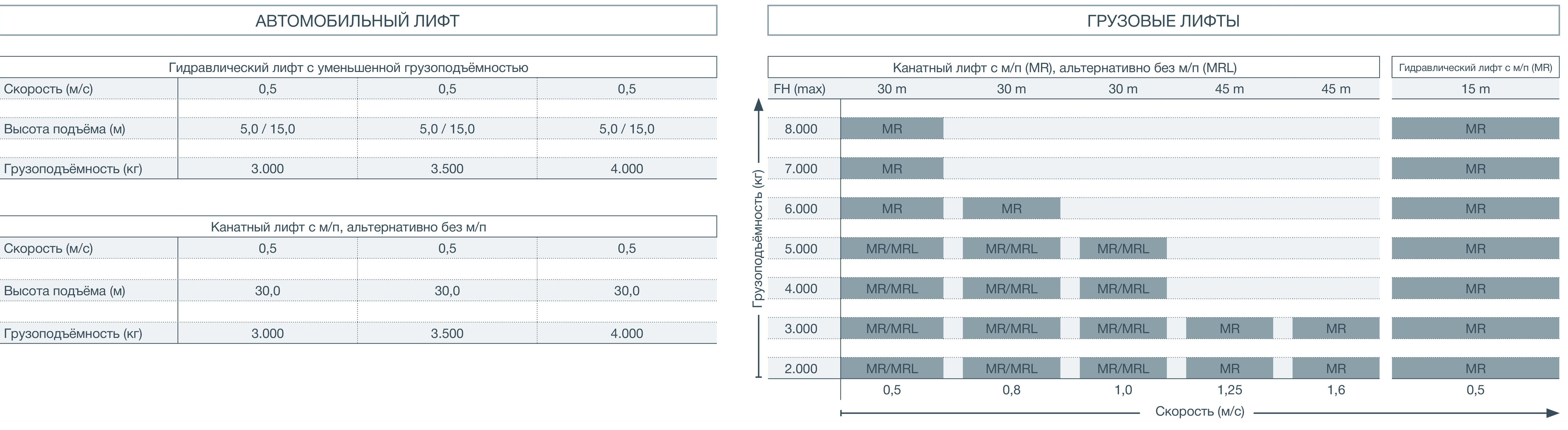Click the ГРУЗОВЫЕ ЛИФТЫ header box

coord(1163,21)
